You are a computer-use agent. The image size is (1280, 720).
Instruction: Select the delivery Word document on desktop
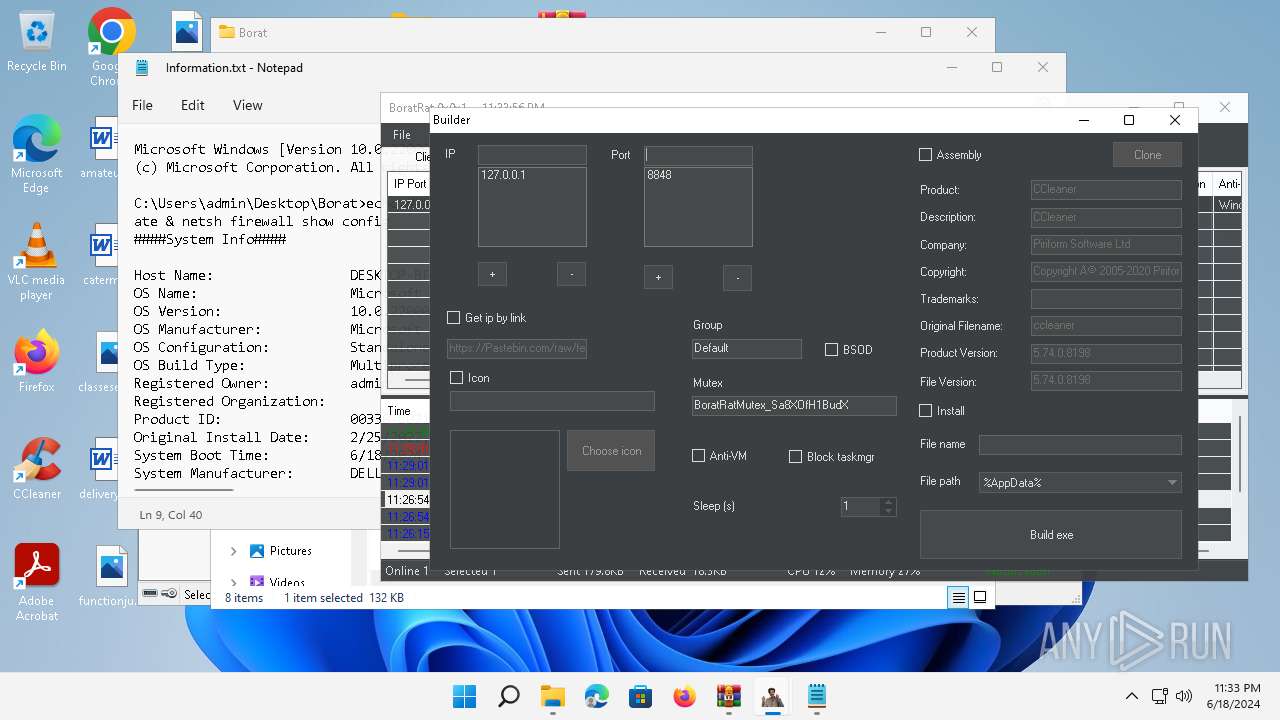(103, 469)
